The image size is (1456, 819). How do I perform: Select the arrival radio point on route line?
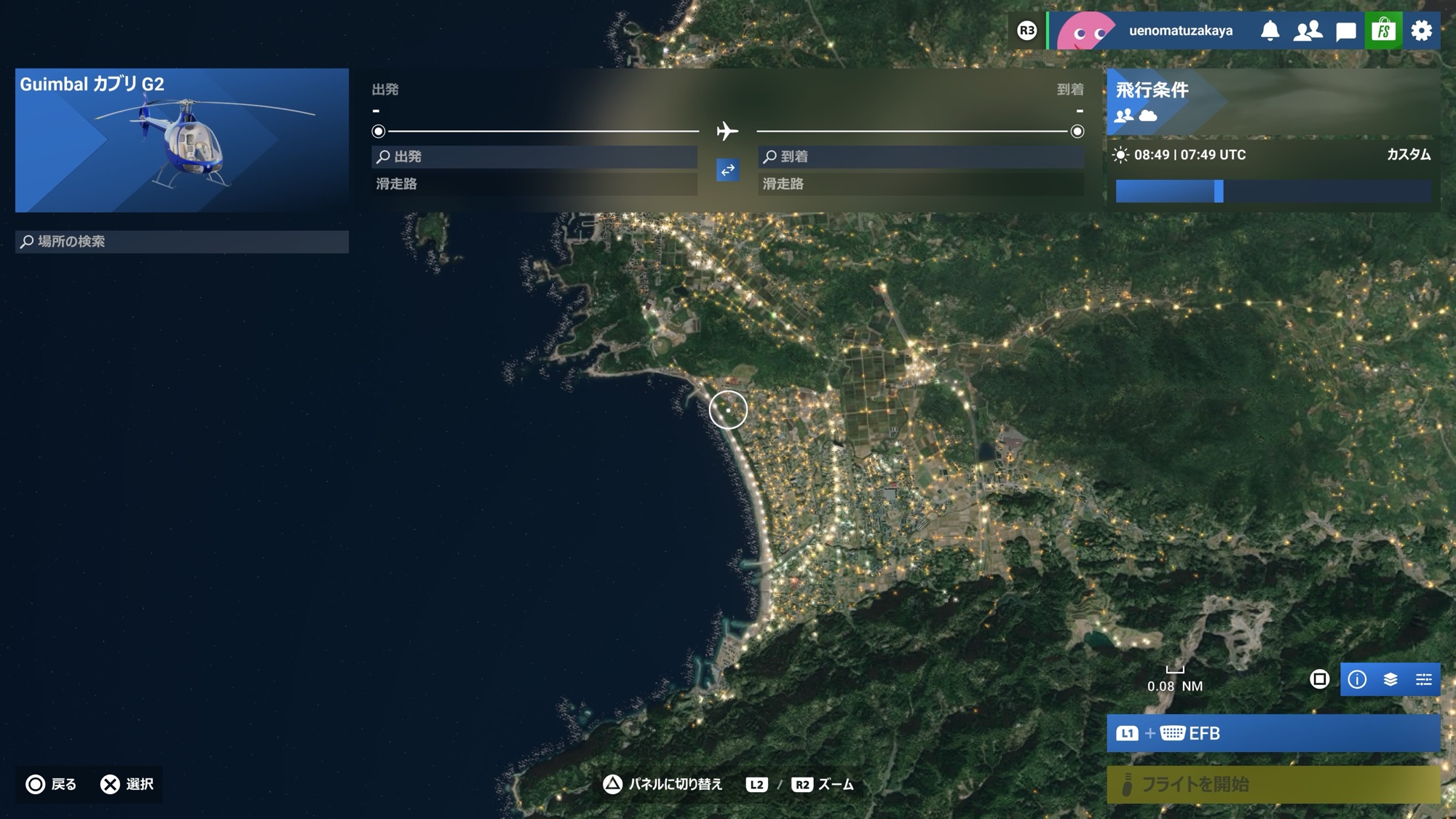(1077, 131)
